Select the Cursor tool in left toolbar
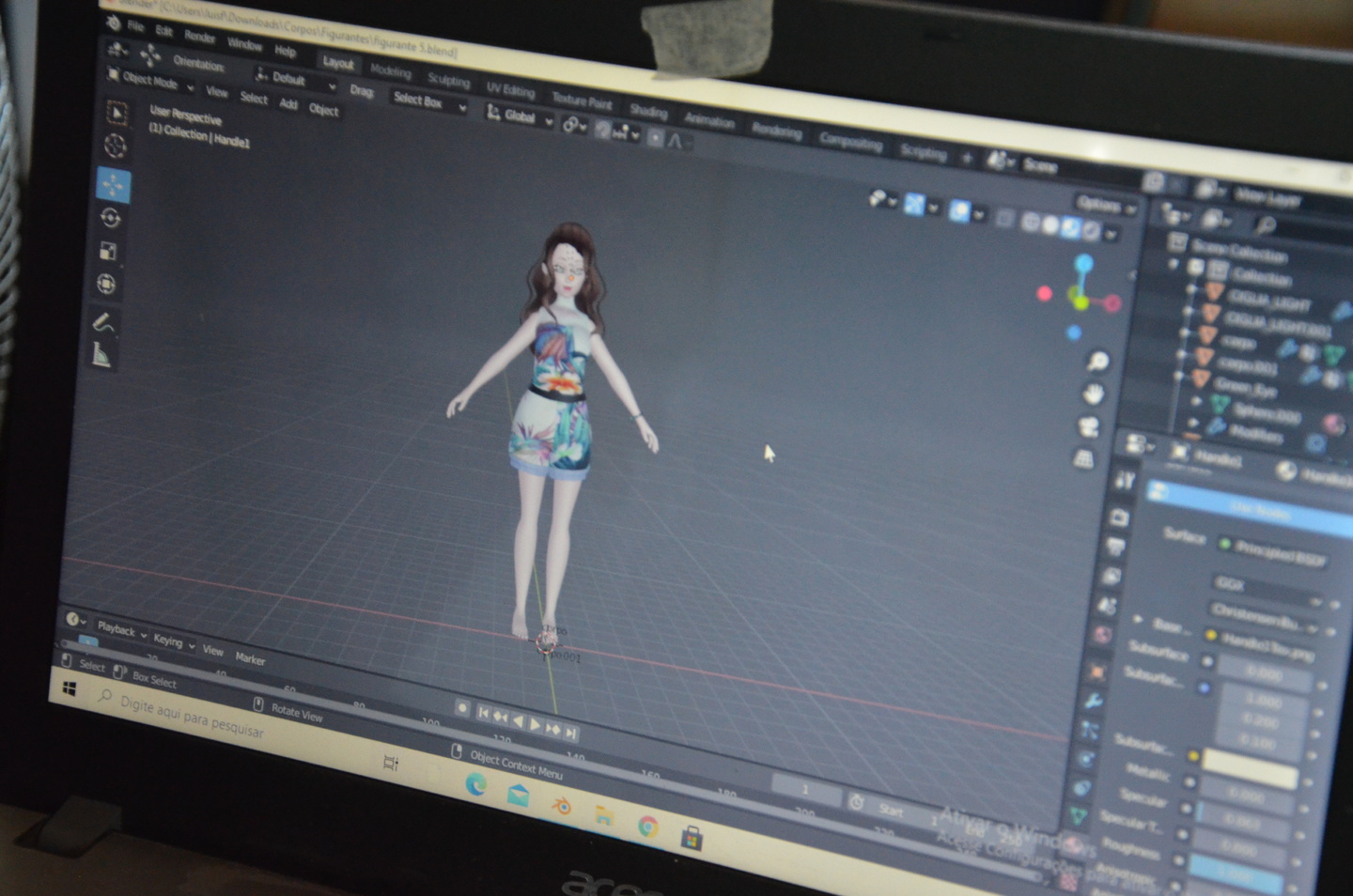This screenshot has width=1353, height=896. [x=115, y=146]
